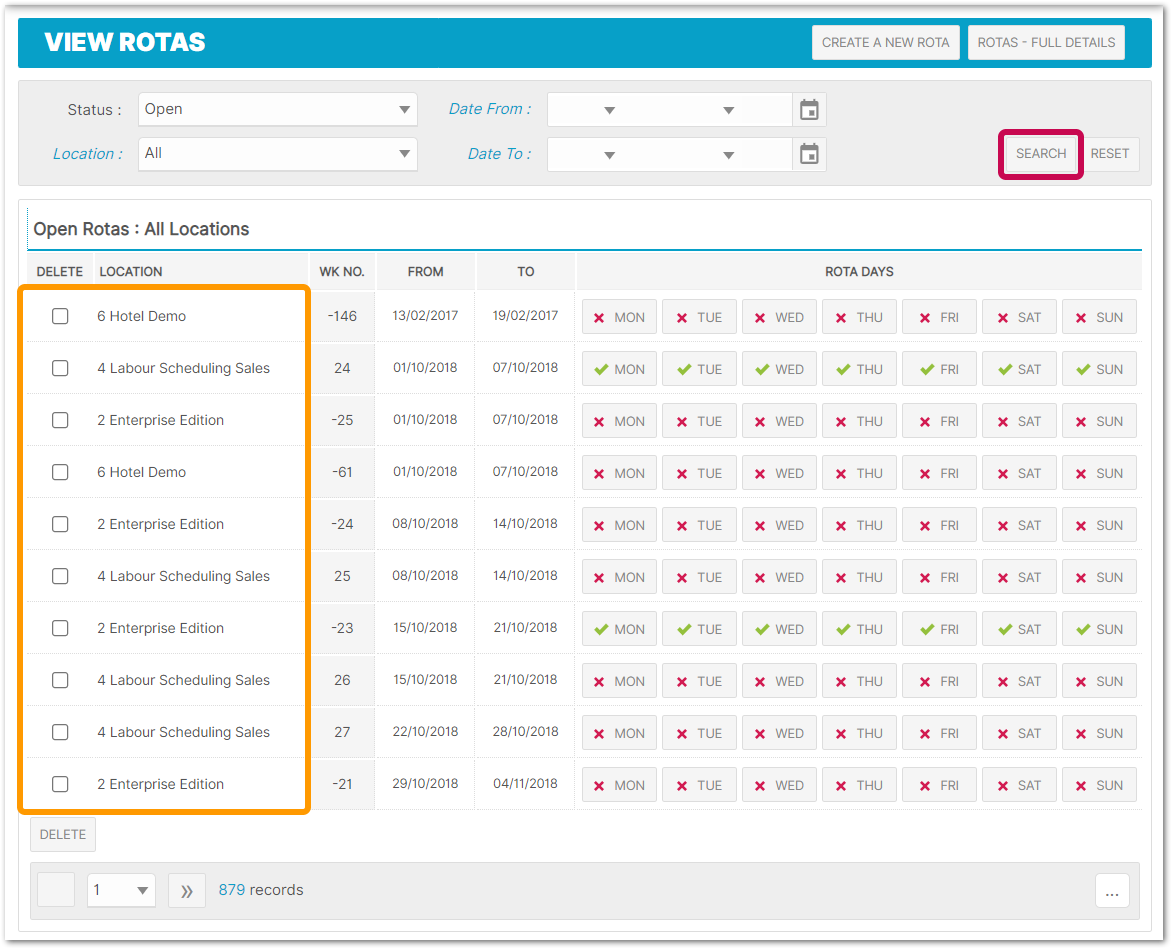Click the Search button
1172x949 pixels.
(x=1040, y=154)
